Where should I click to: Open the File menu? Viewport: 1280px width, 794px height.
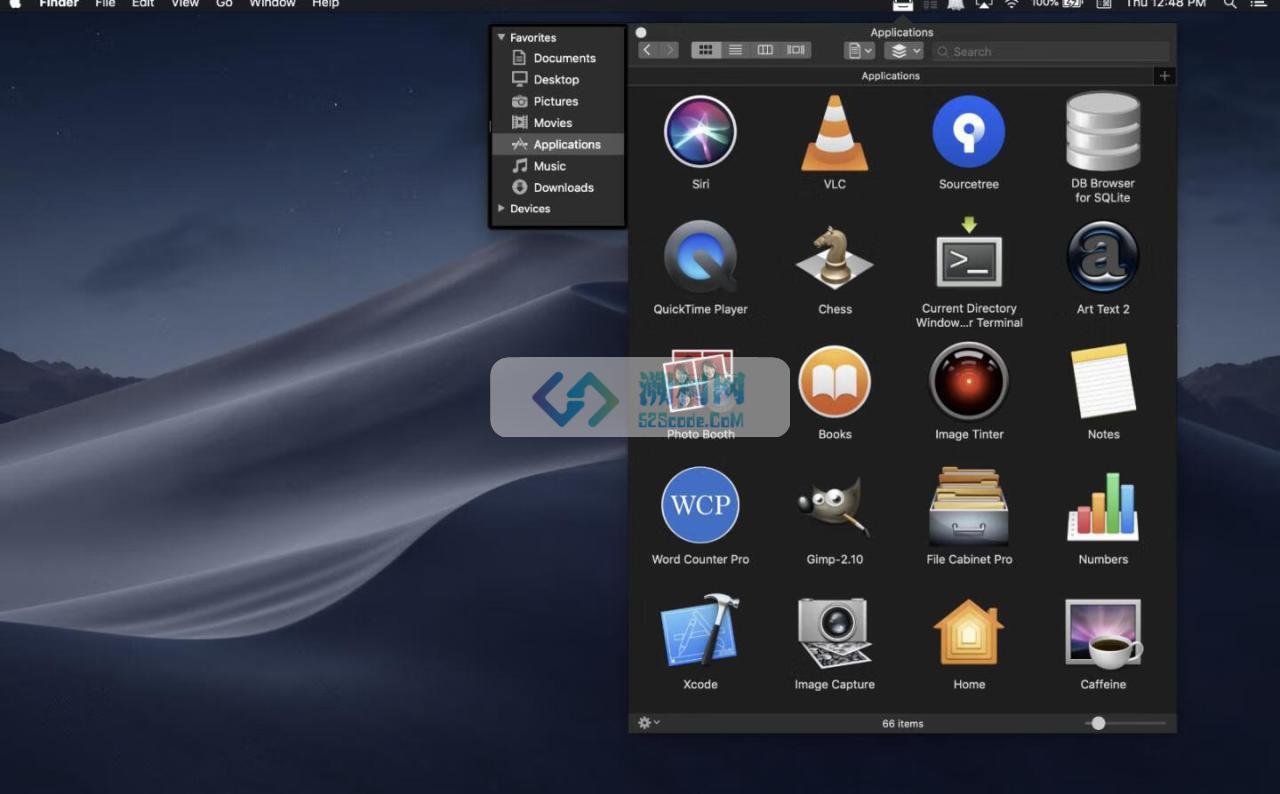[x=105, y=4]
